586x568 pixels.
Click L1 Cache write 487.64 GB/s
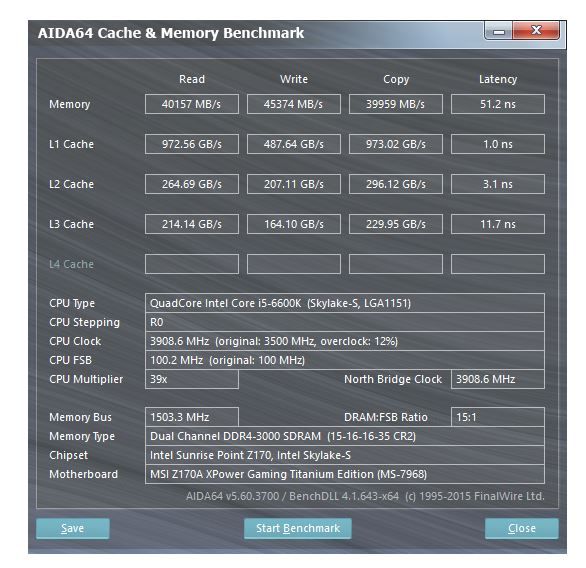(294, 144)
